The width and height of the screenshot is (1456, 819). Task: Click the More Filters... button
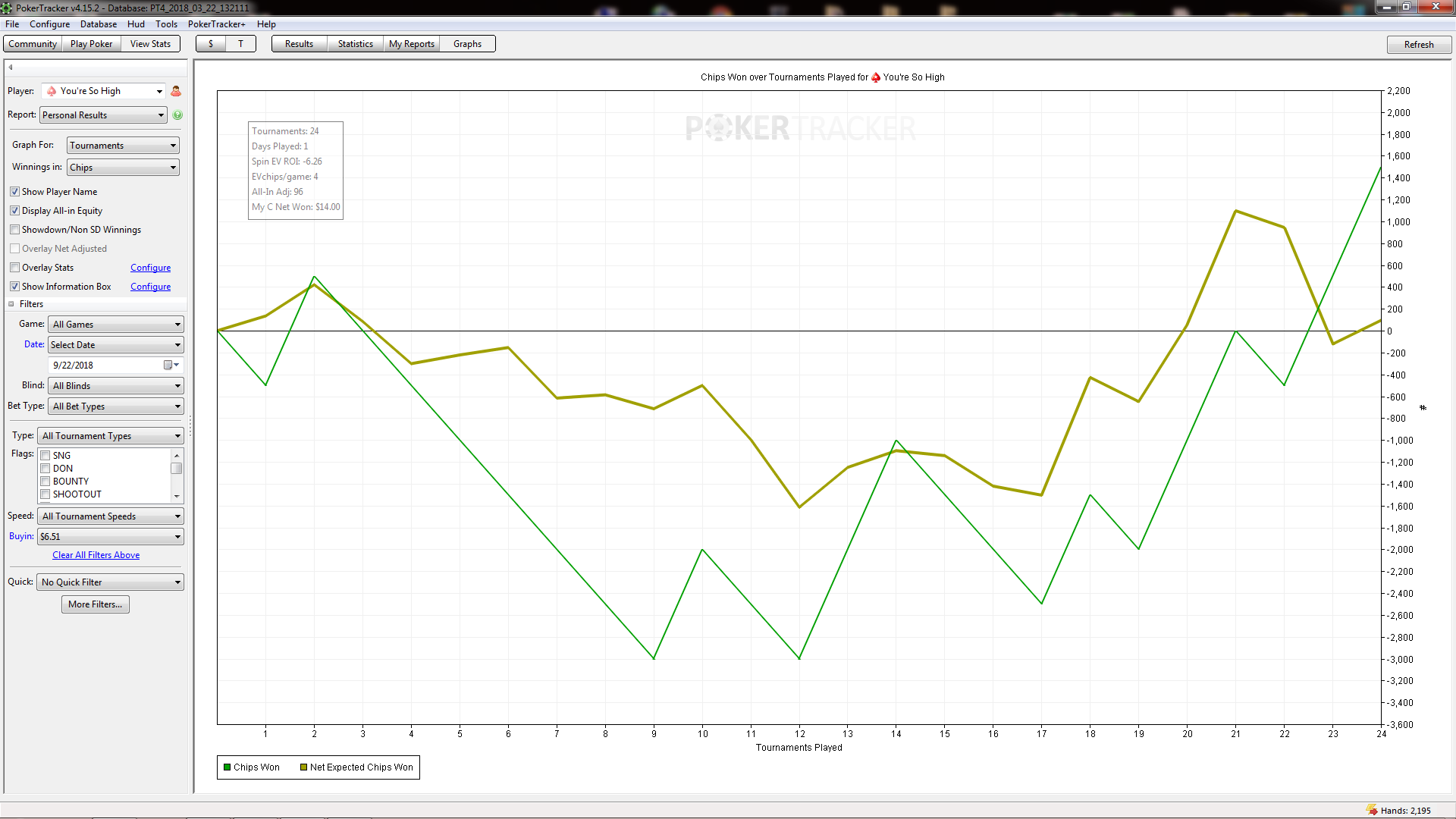(96, 604)
